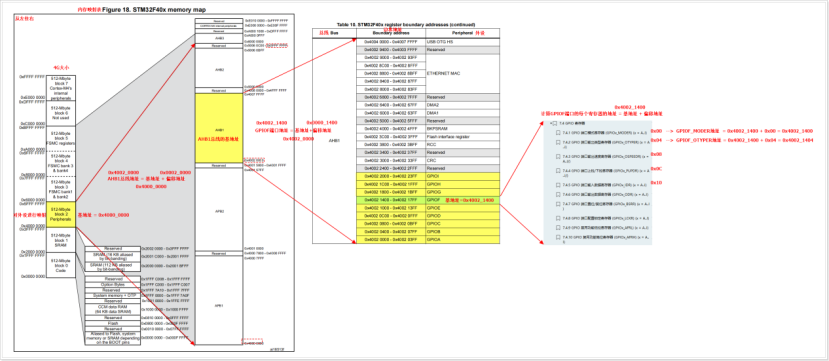Select the GPIOB peripheral table cell
Viewport: 829px width, 361px height.
pos(462,232)
